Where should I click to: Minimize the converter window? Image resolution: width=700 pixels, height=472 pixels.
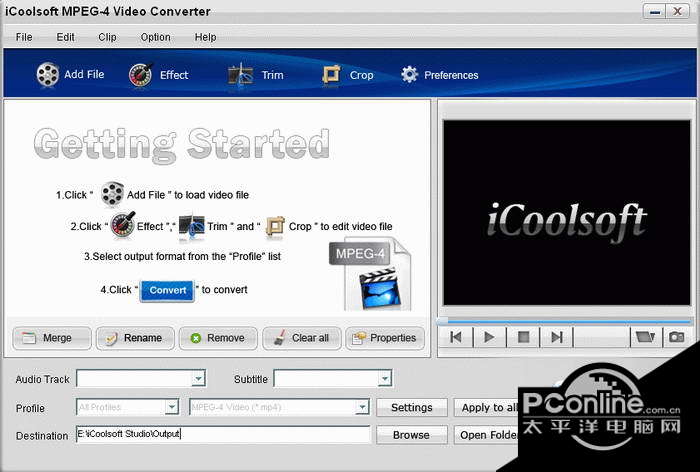coord(654,12)
